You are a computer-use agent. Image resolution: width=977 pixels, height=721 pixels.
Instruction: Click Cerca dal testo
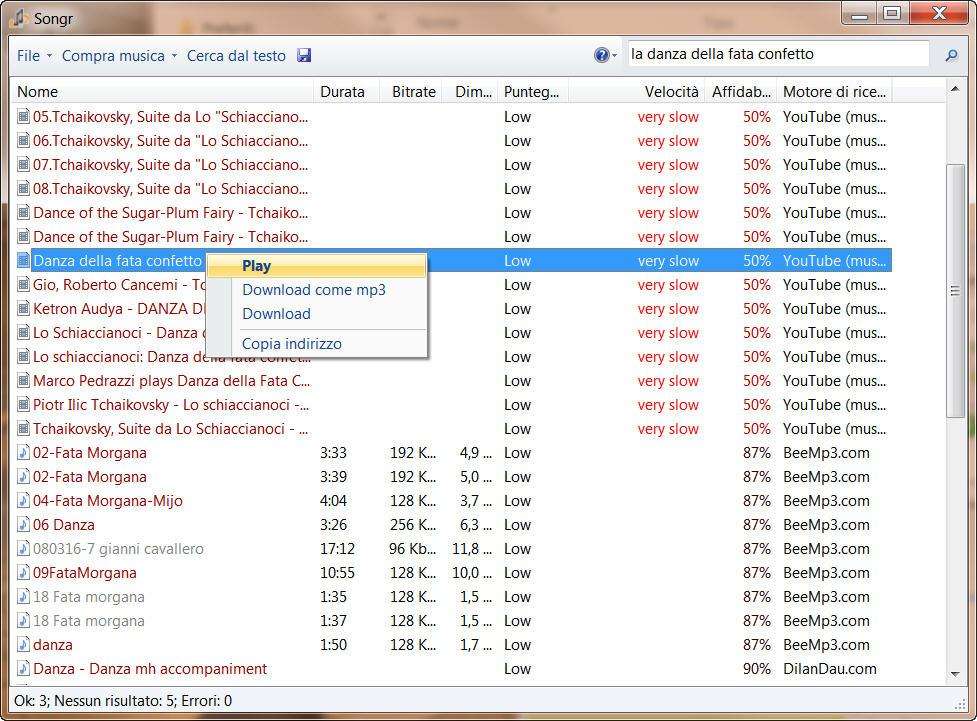point(236,55)
